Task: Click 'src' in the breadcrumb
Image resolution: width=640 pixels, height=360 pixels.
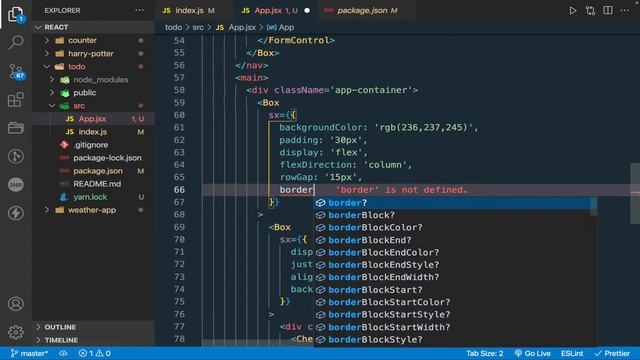Action: tap(198, 27)
